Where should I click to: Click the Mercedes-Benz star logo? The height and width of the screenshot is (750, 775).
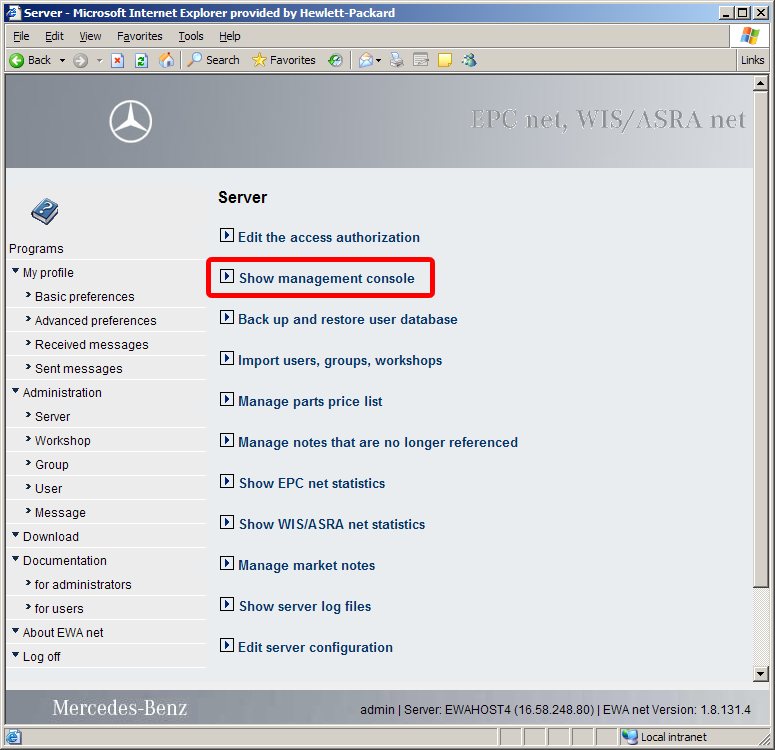[x=130, y=123]
